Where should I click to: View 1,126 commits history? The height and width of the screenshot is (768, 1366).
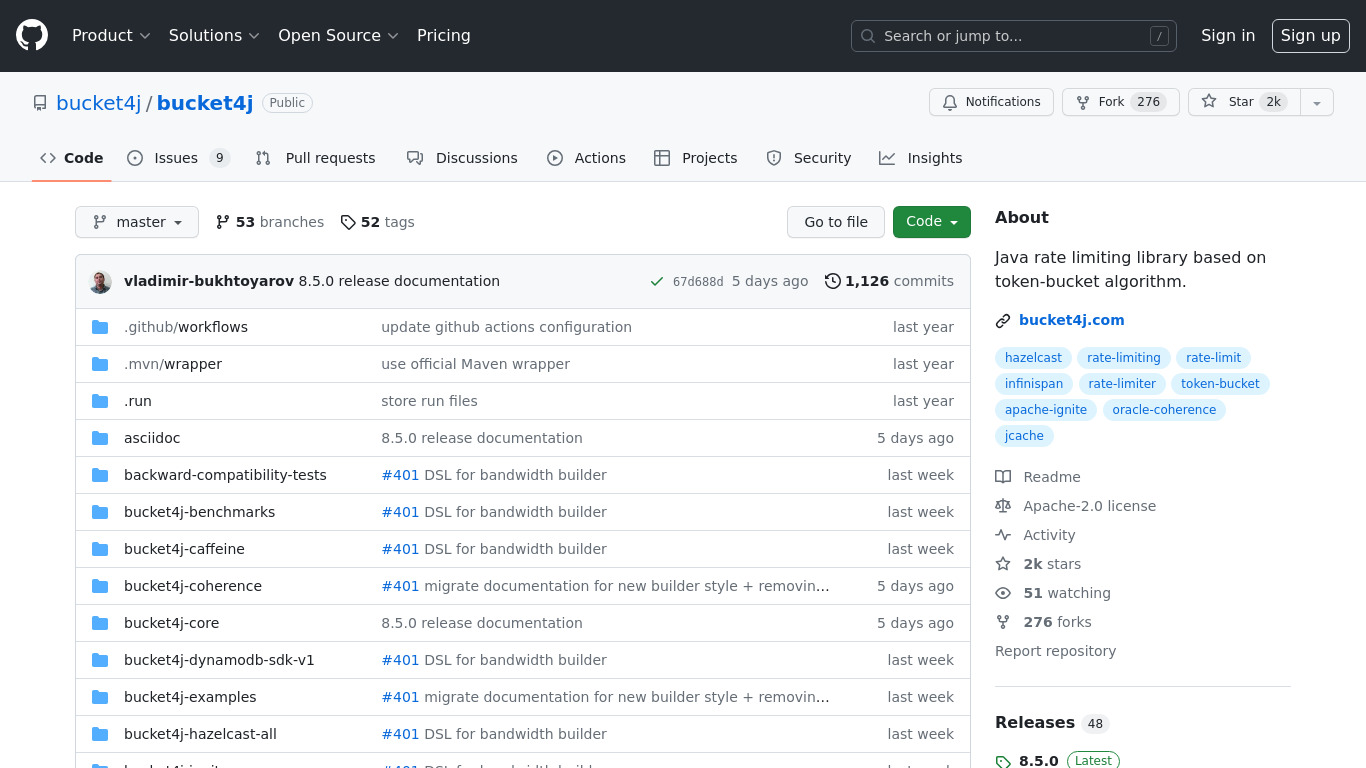pos(889,281)
